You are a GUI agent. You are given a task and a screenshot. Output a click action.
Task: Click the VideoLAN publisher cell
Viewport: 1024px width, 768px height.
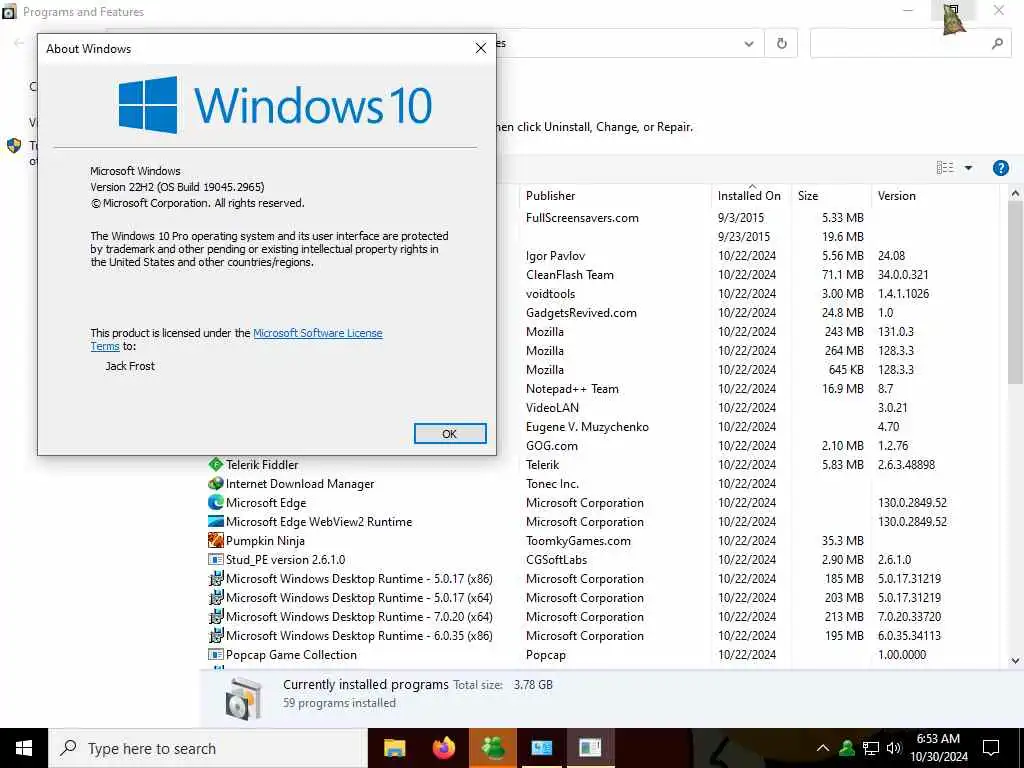point(552,408)
